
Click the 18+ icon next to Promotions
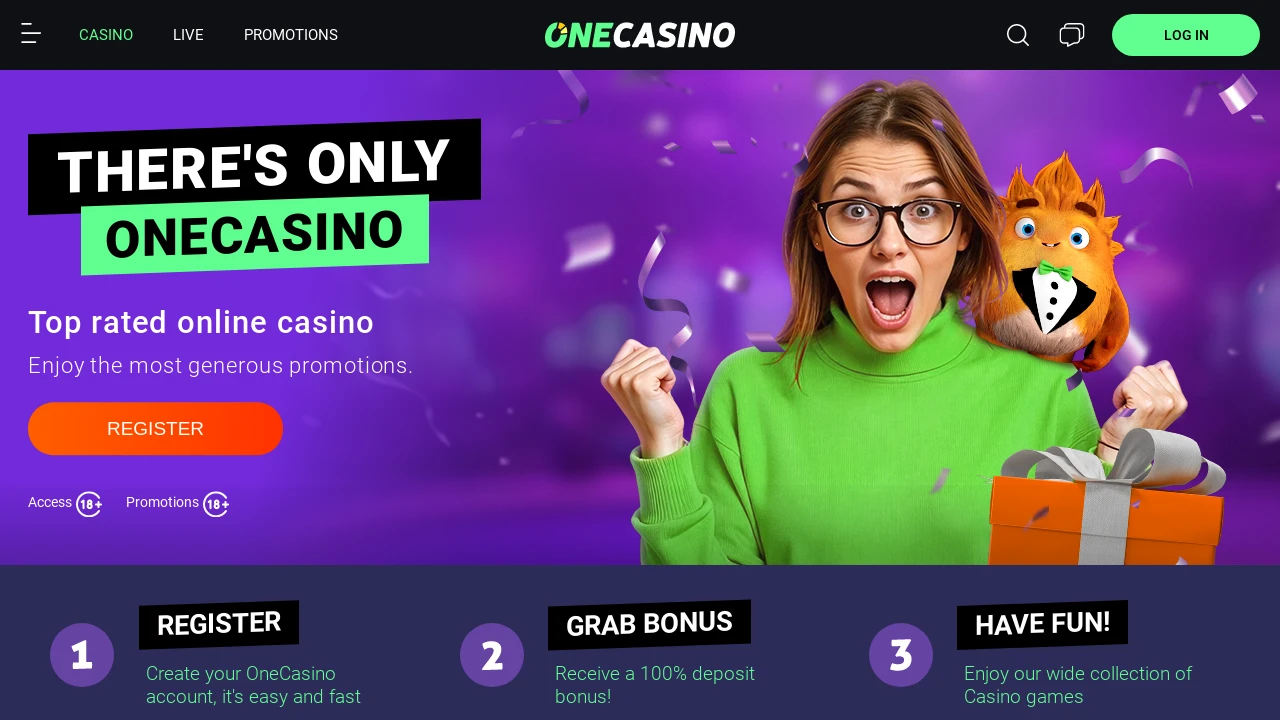point(216,504)
